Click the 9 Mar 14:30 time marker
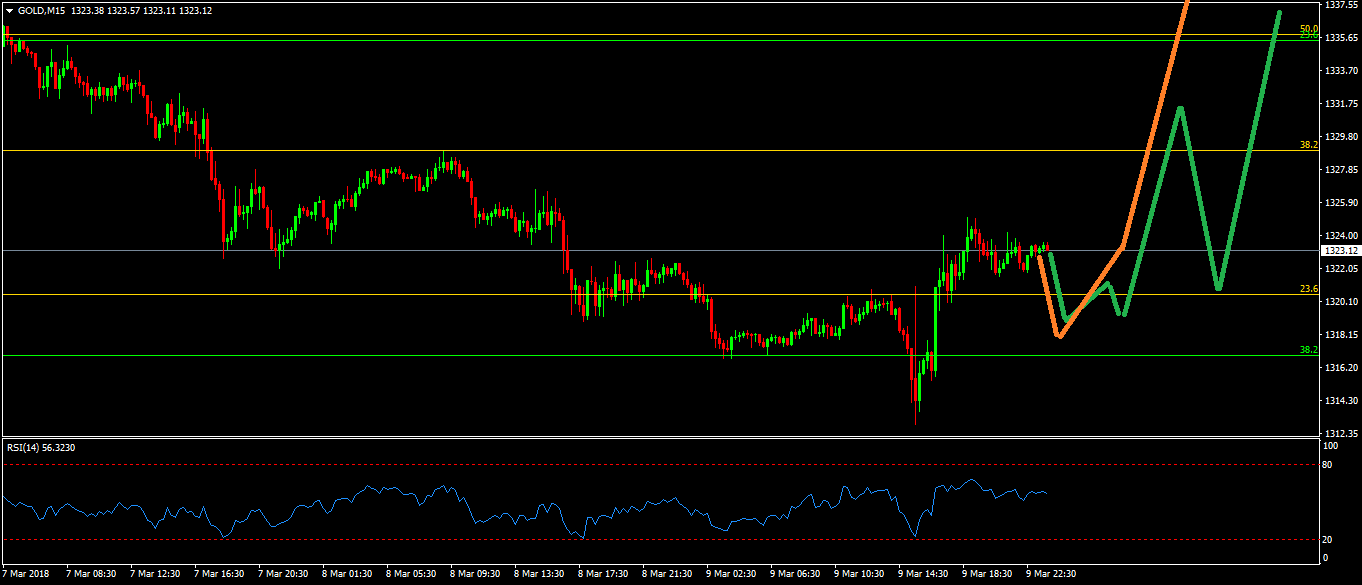 [x=924, y=574]
